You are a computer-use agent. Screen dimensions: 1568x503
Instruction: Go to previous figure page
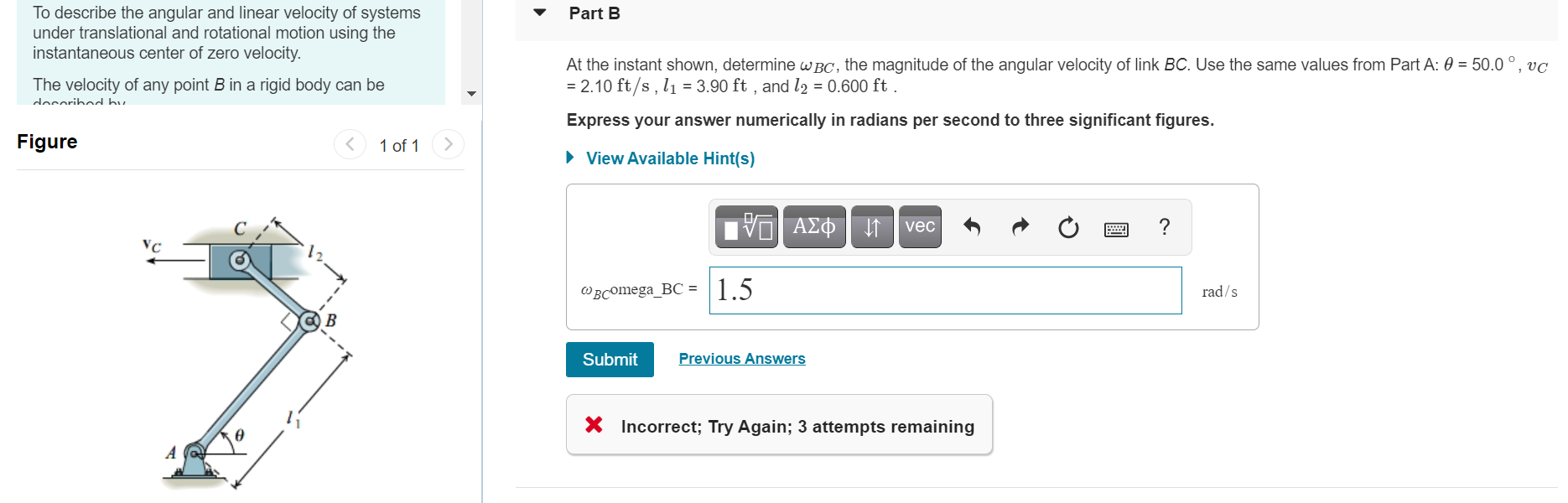click(x=350, y=143)
